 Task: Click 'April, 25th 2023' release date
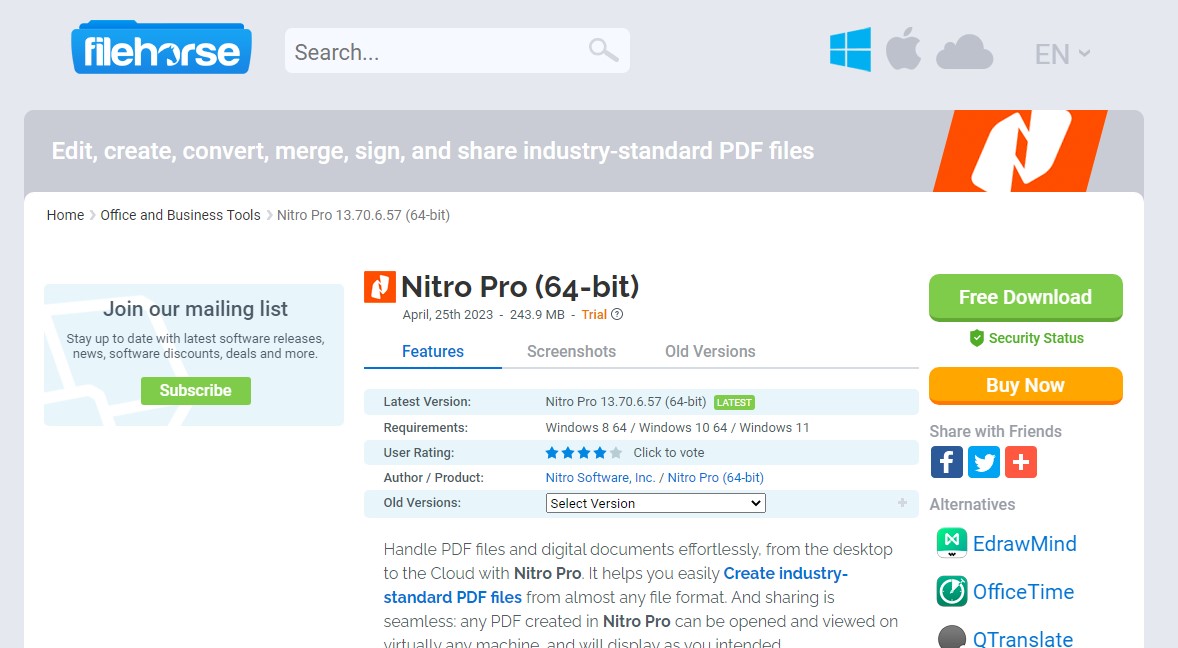448,315
